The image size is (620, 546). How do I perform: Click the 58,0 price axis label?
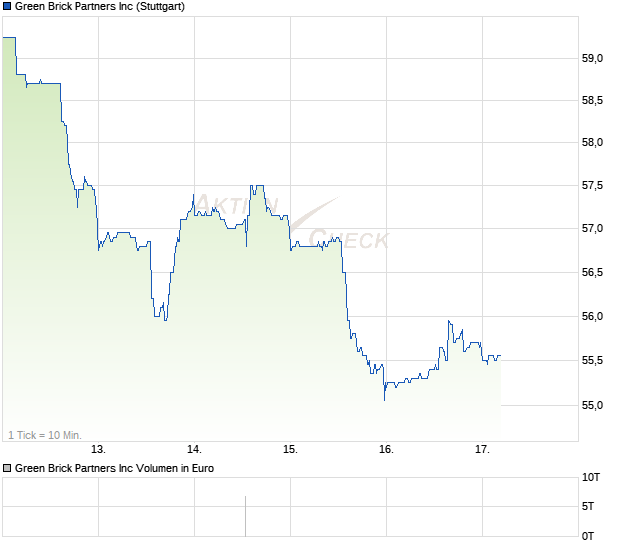(592, 142)
